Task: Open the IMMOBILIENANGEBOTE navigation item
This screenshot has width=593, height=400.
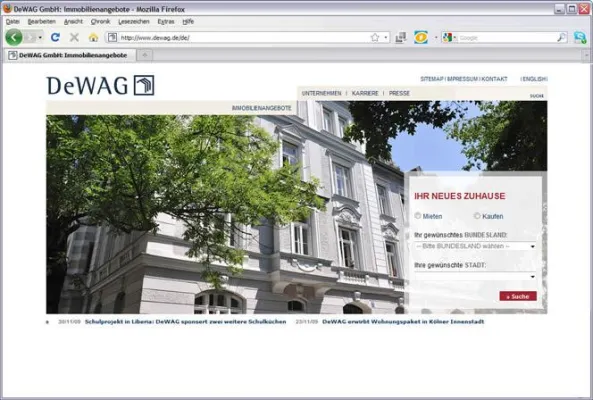Action: pos(262,108)
